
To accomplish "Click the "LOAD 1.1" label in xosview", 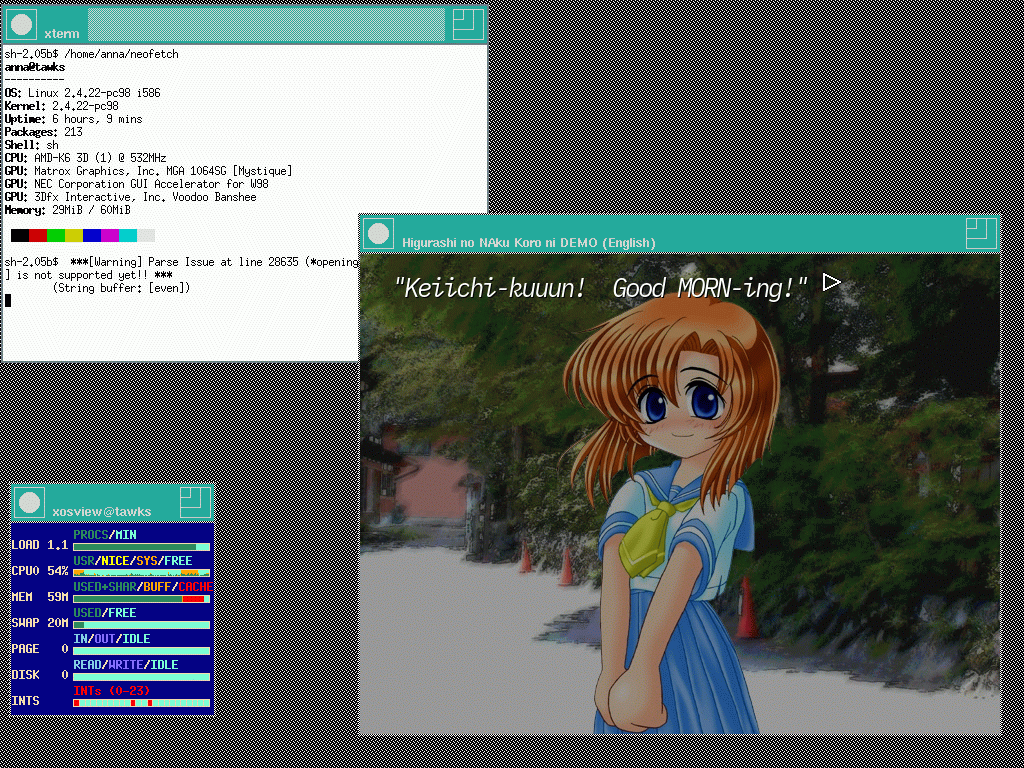I will point(40,545).
